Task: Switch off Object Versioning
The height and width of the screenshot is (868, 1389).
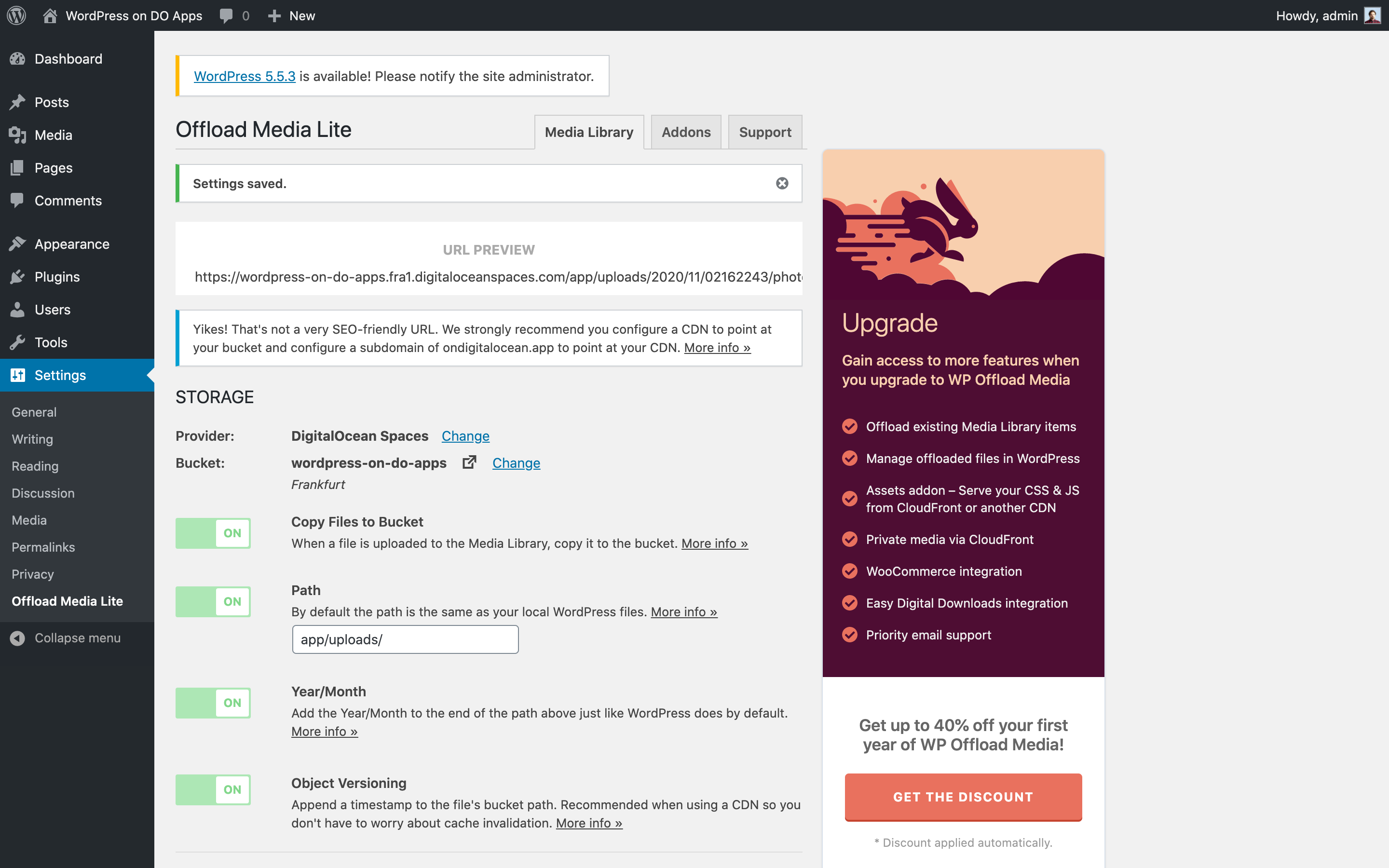Action: [x=213, y=789]
